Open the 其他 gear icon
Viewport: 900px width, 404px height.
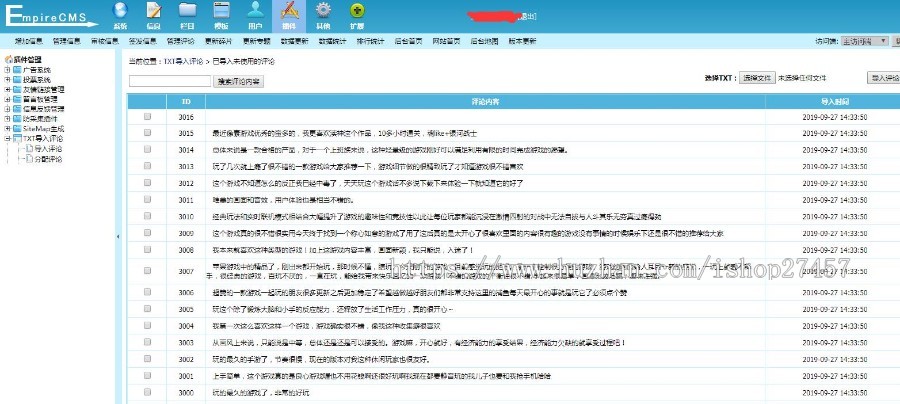point(323,10)
